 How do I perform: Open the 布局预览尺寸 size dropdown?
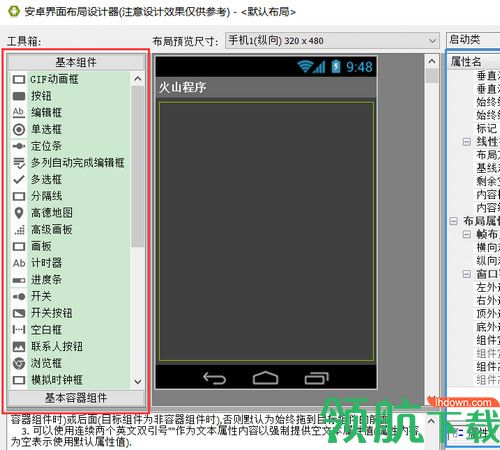[x=332, y=41]
